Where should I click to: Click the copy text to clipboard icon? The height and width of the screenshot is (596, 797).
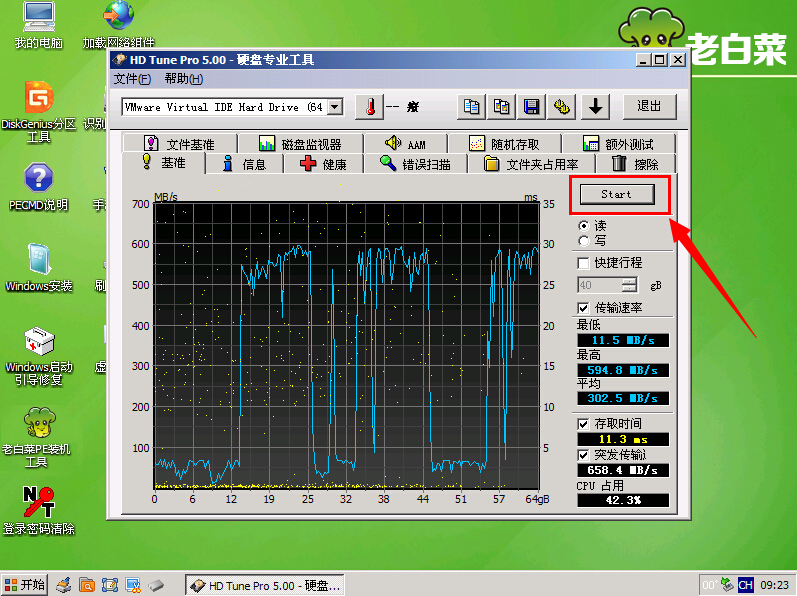pos(471,107)
